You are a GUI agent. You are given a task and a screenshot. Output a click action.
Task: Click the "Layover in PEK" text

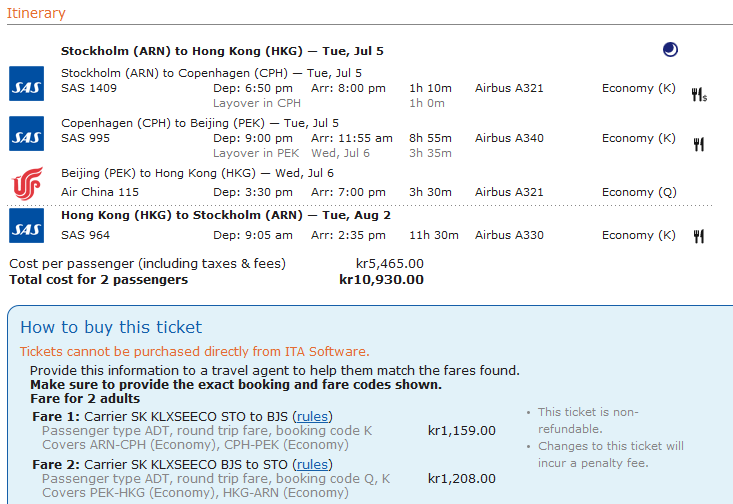(255, 153)
